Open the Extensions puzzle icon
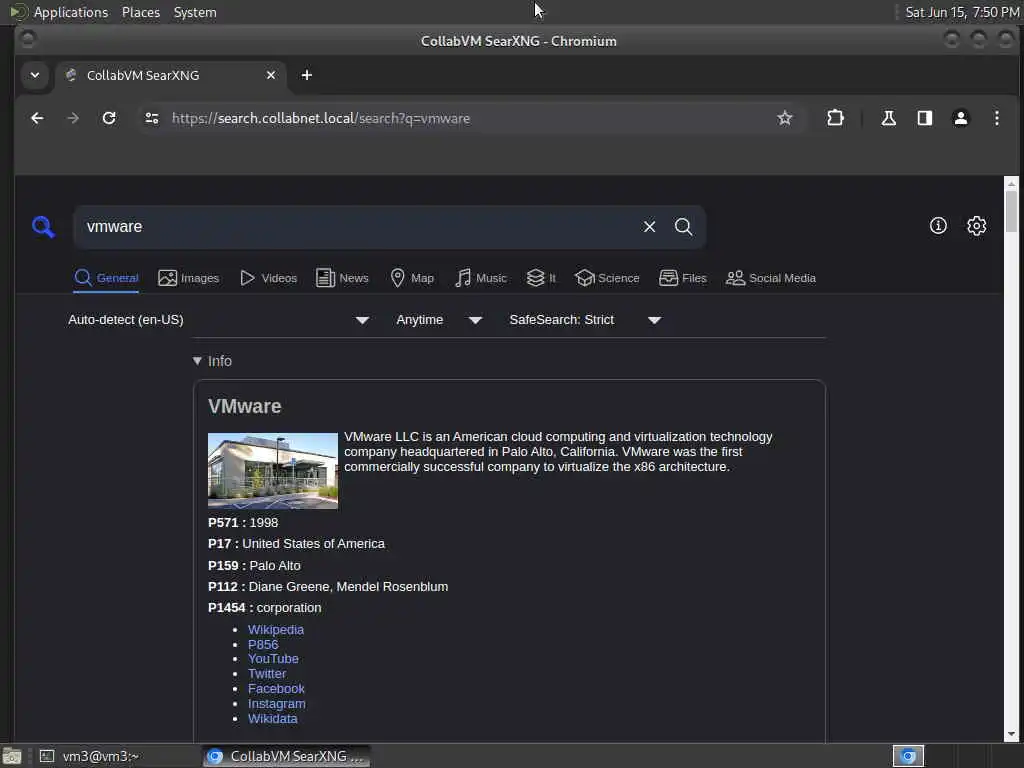The image size is (1024, 768). [835, 118]
